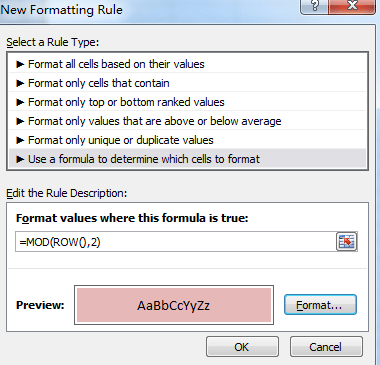Open dialog help question mark button
The image size is (380, 365).
click(314, 6)
